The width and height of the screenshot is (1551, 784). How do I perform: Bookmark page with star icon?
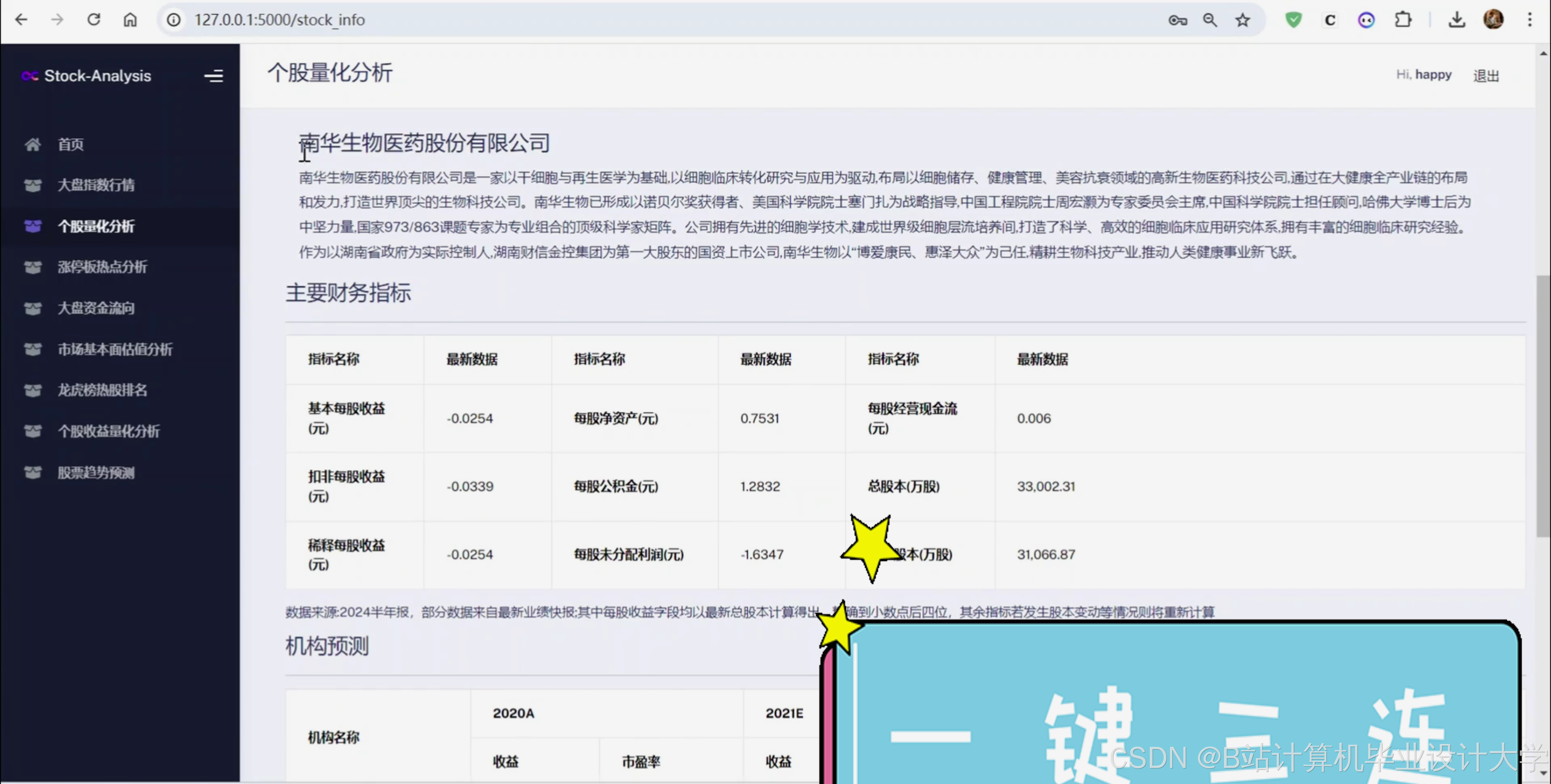click(1243, 20)
